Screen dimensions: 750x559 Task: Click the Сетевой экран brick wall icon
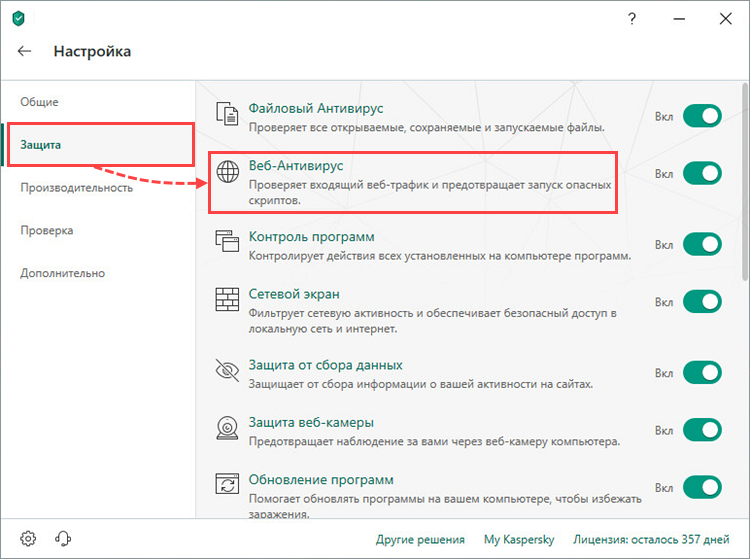227,299
